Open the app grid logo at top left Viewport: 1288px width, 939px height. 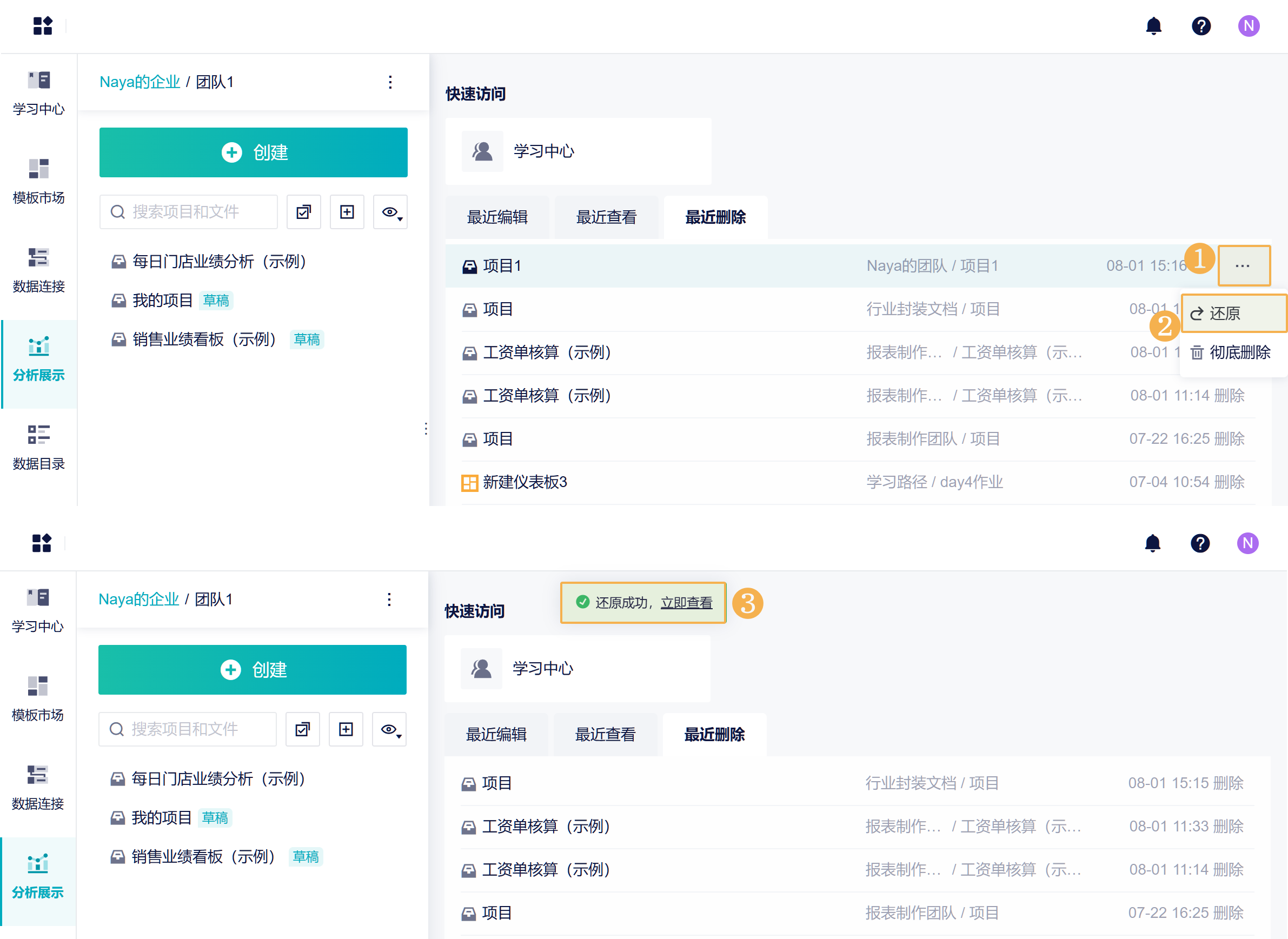(x=43, y=26)
